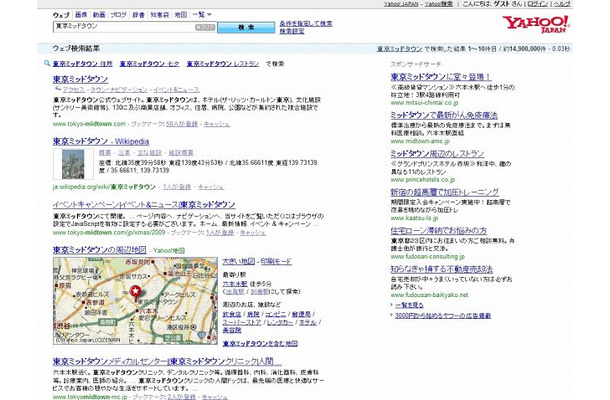Open 東京ミッドタウンを含む地図 link
This screenshot has height=400, width=610.
coord(260,344)
